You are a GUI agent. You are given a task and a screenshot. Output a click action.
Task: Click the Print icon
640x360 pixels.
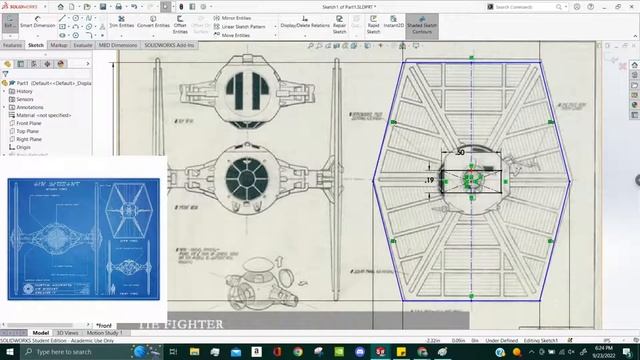118,7
